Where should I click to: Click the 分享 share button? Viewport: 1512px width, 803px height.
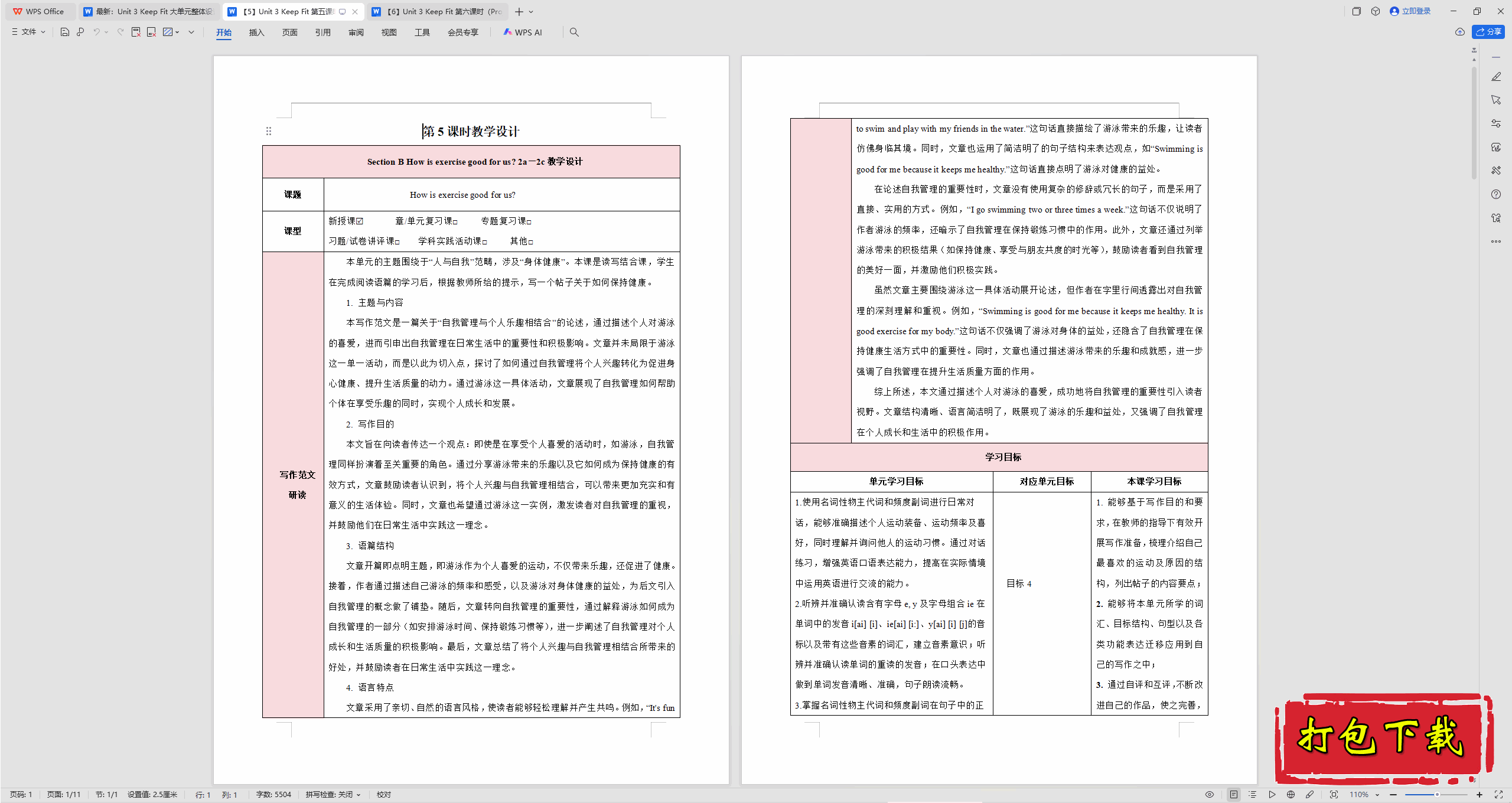(1488, 32)
